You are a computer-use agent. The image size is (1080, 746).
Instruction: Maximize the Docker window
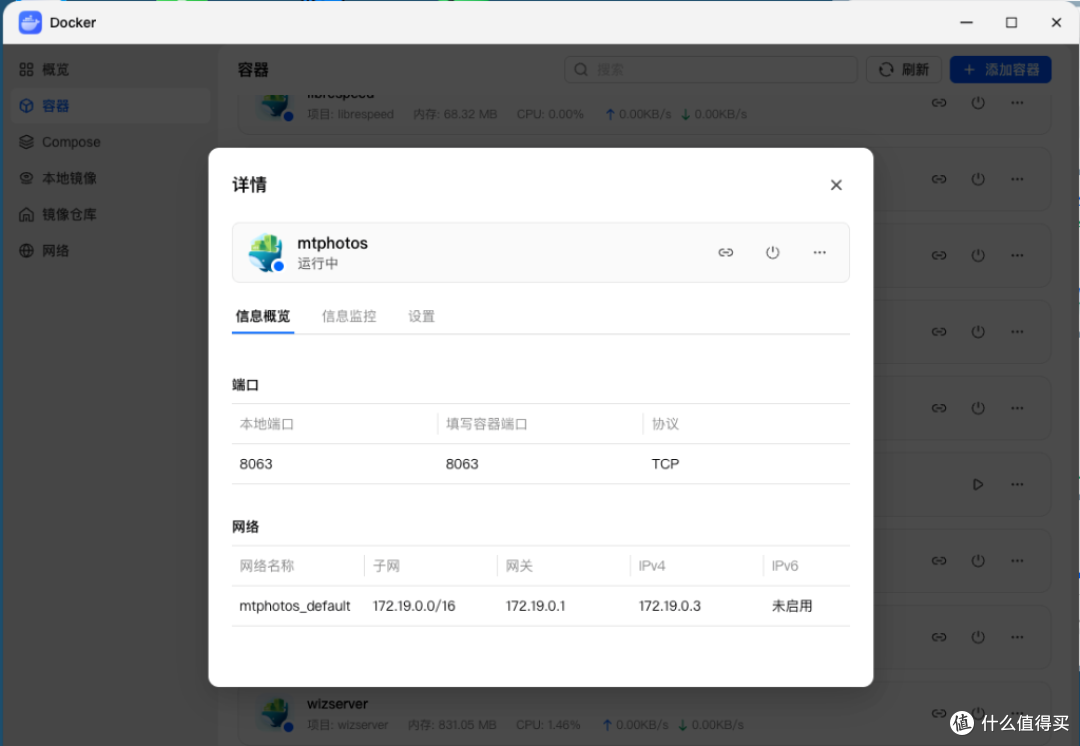[1011, 22]
